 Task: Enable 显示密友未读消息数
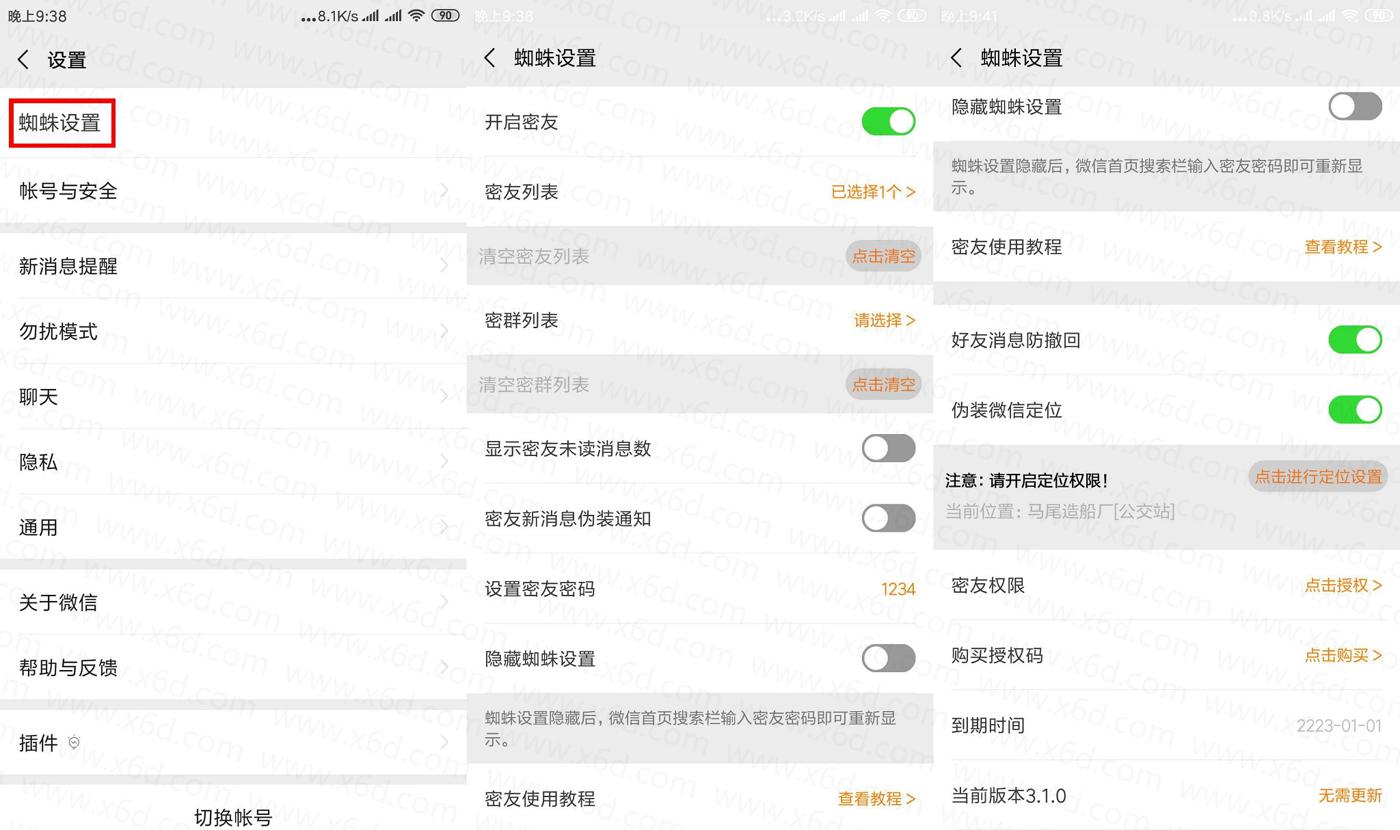887,447
